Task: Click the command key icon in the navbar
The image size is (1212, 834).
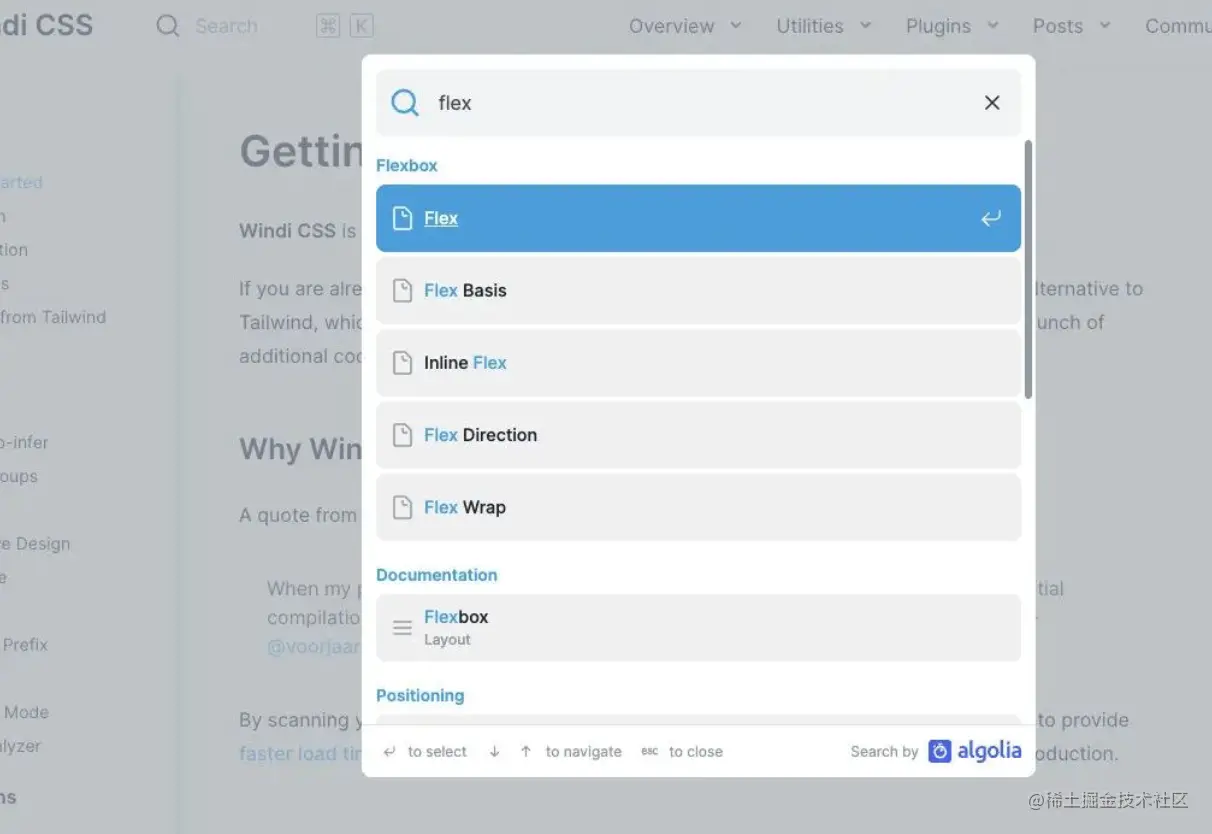Action: pyautogui.click(x=328, y=26)
